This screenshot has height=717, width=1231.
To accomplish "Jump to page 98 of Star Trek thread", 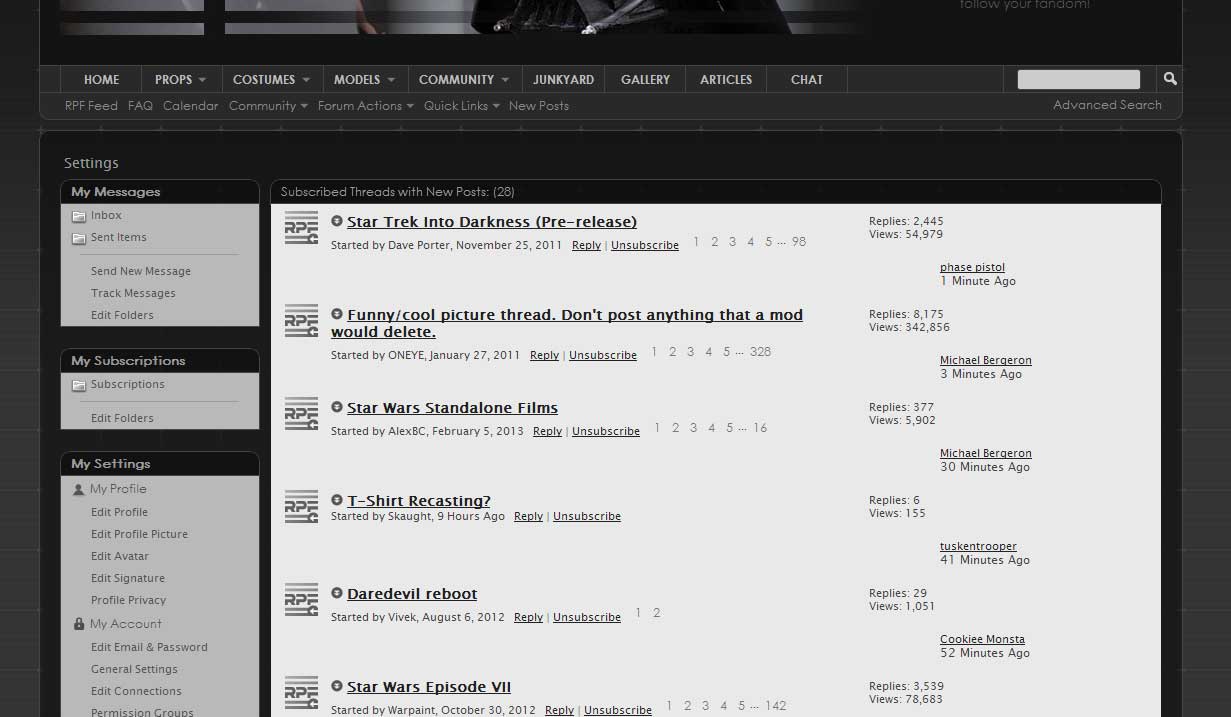I will click(799, 242).
